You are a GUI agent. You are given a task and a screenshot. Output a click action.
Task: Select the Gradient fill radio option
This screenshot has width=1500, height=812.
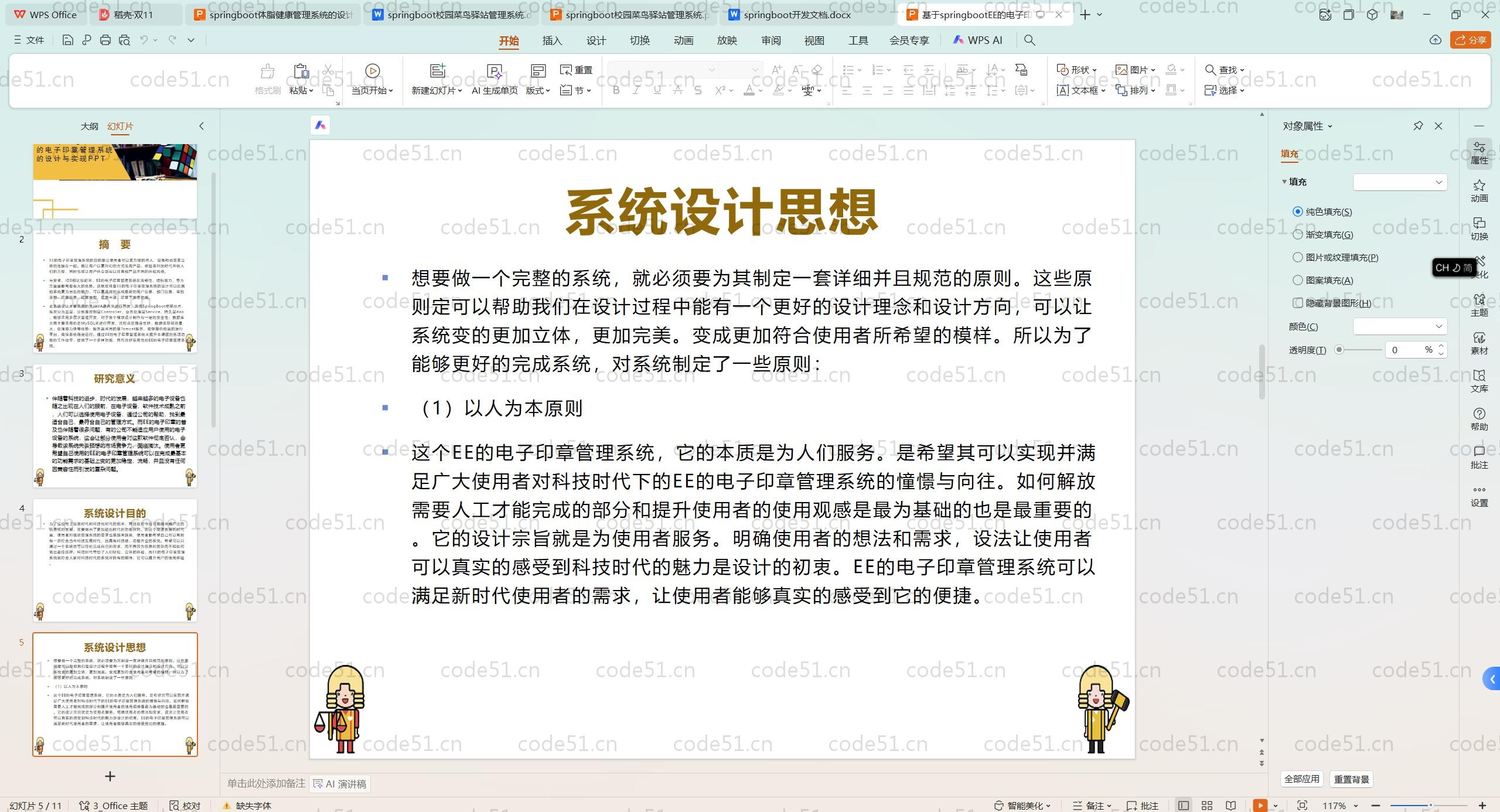point(1298,234)
